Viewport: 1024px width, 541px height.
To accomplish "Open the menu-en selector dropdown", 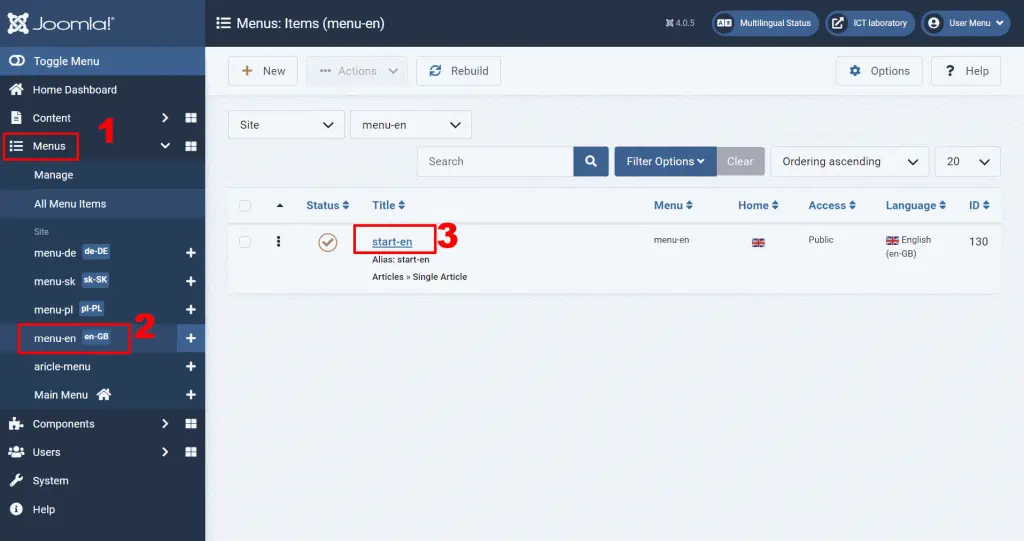I will (x=411, y=125).
